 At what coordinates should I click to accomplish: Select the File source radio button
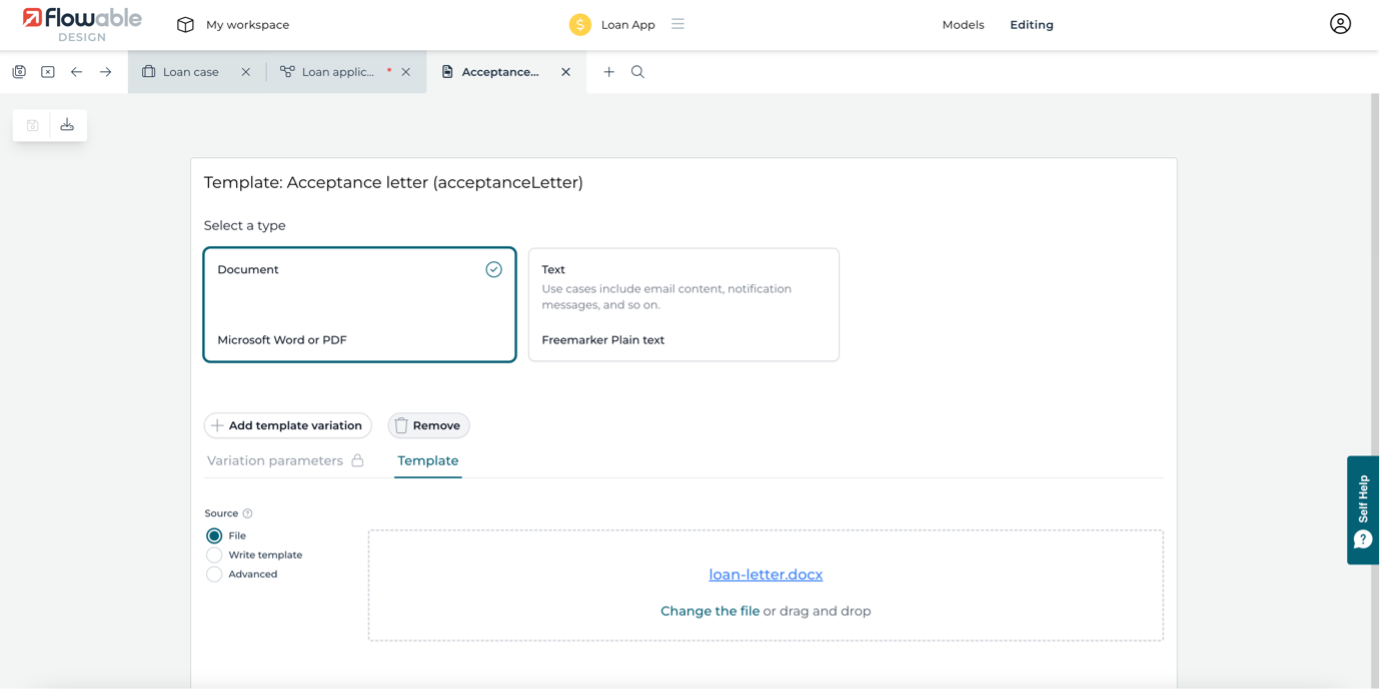point(214,536)
